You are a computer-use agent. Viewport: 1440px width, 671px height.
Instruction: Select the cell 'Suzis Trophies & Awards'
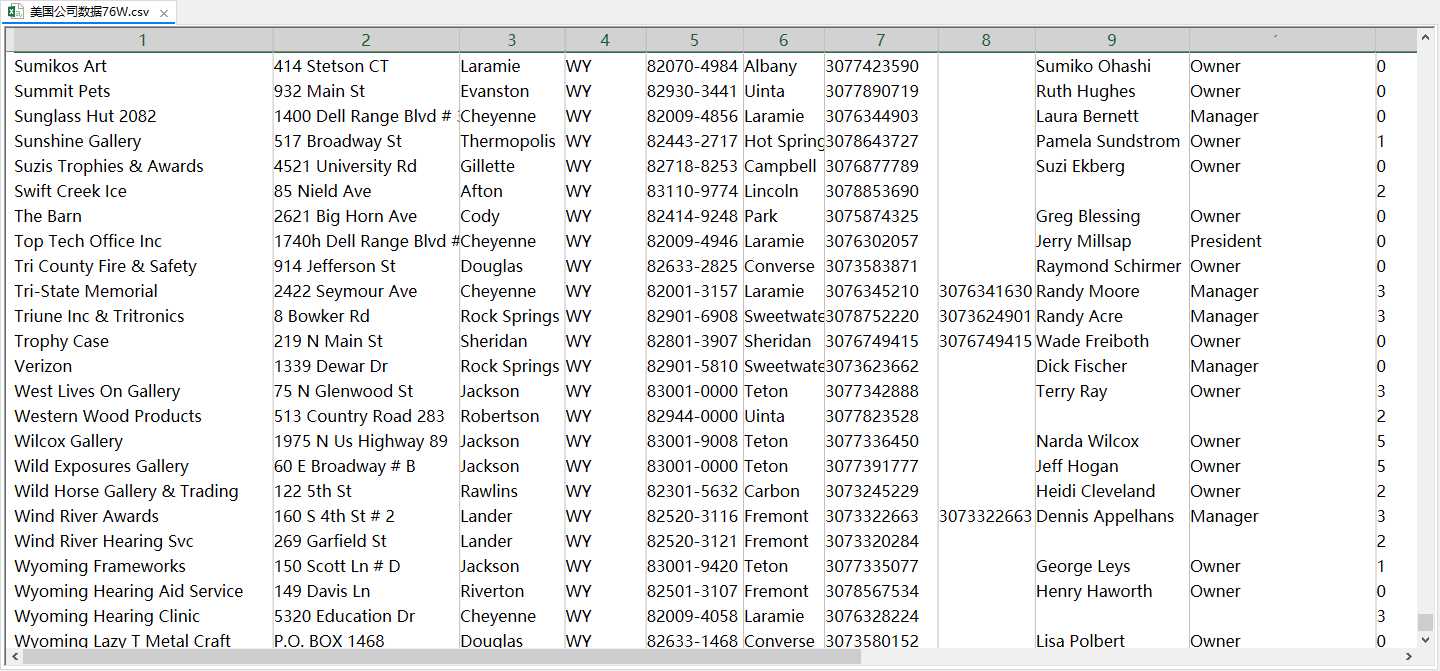[143, 166]
